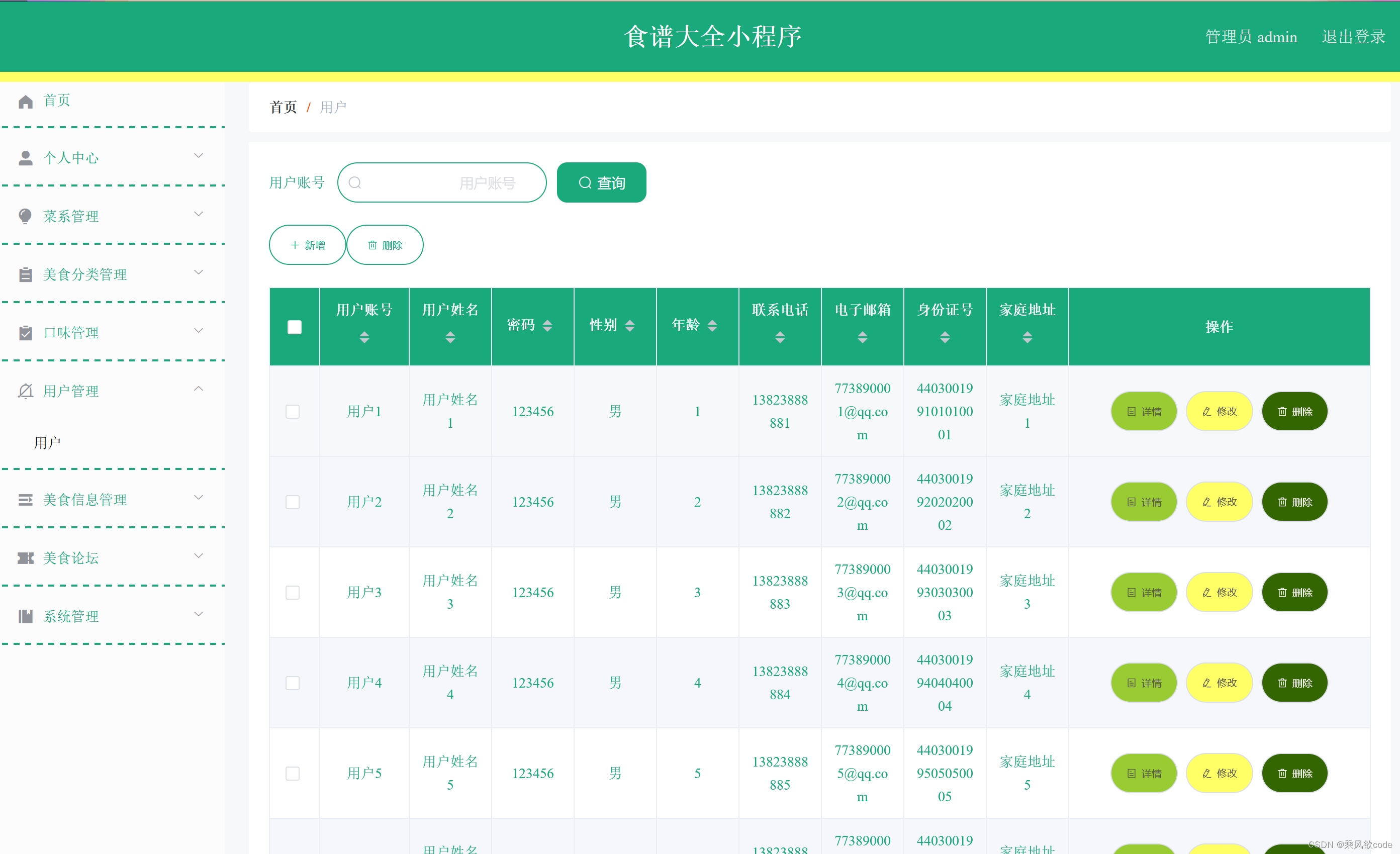Click the yellow 修改 button for 用户2
This screenshot has width=1400, height=854.
click(1219, 502)
